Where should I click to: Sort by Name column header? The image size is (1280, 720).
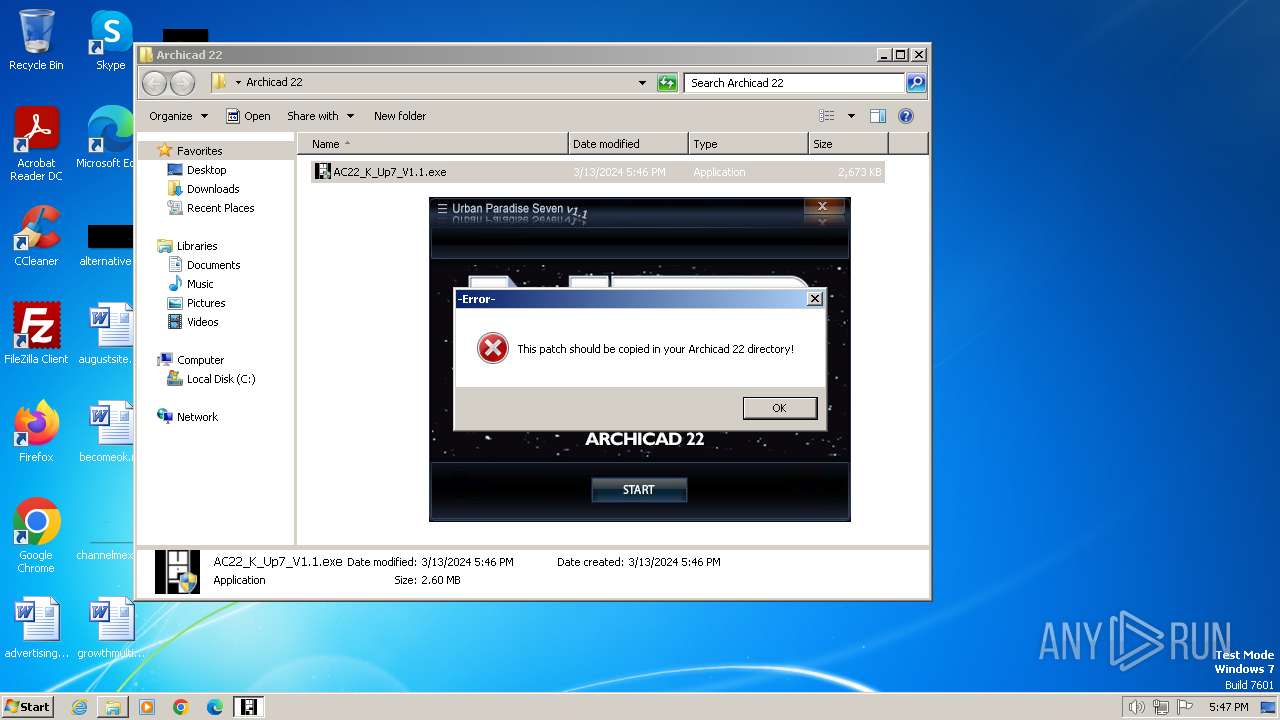[432, 144]
